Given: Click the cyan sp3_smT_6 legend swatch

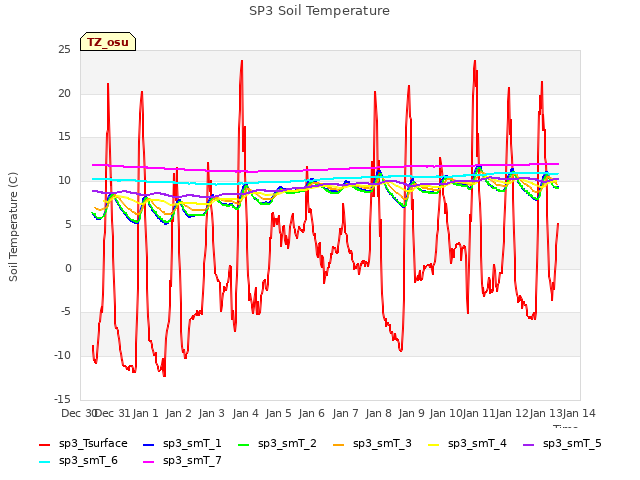Looking at the screenshot, I should 44,462.
